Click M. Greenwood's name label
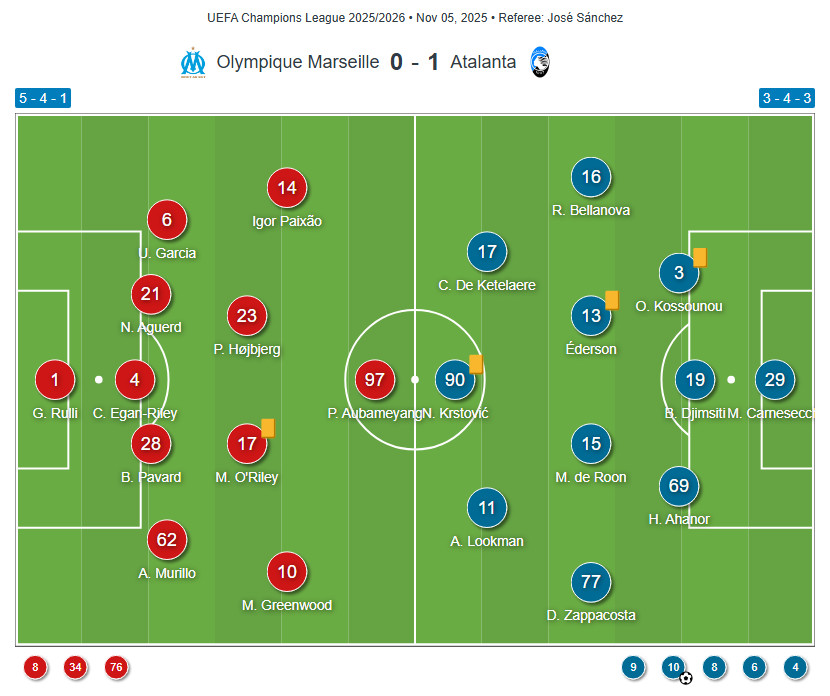Image resolution: width=830 pixels, height=696 pixels. (x=287, y=605)
